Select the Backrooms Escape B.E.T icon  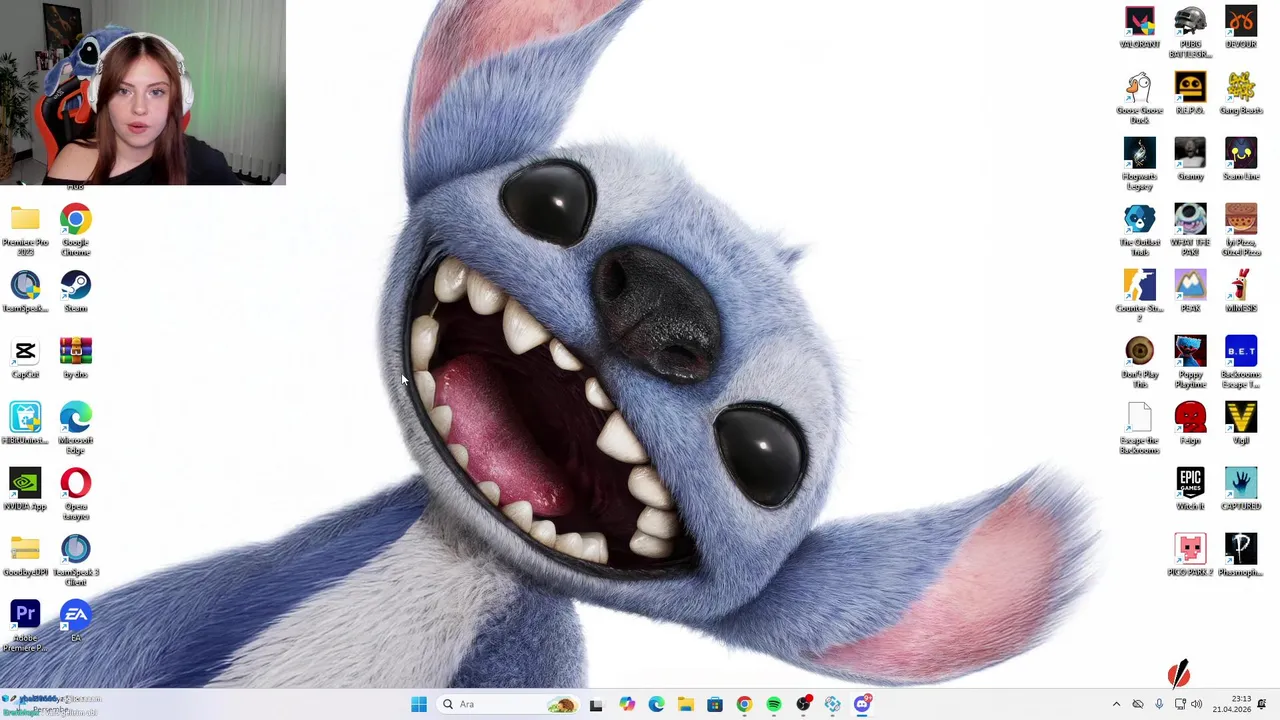point(1241,362)
